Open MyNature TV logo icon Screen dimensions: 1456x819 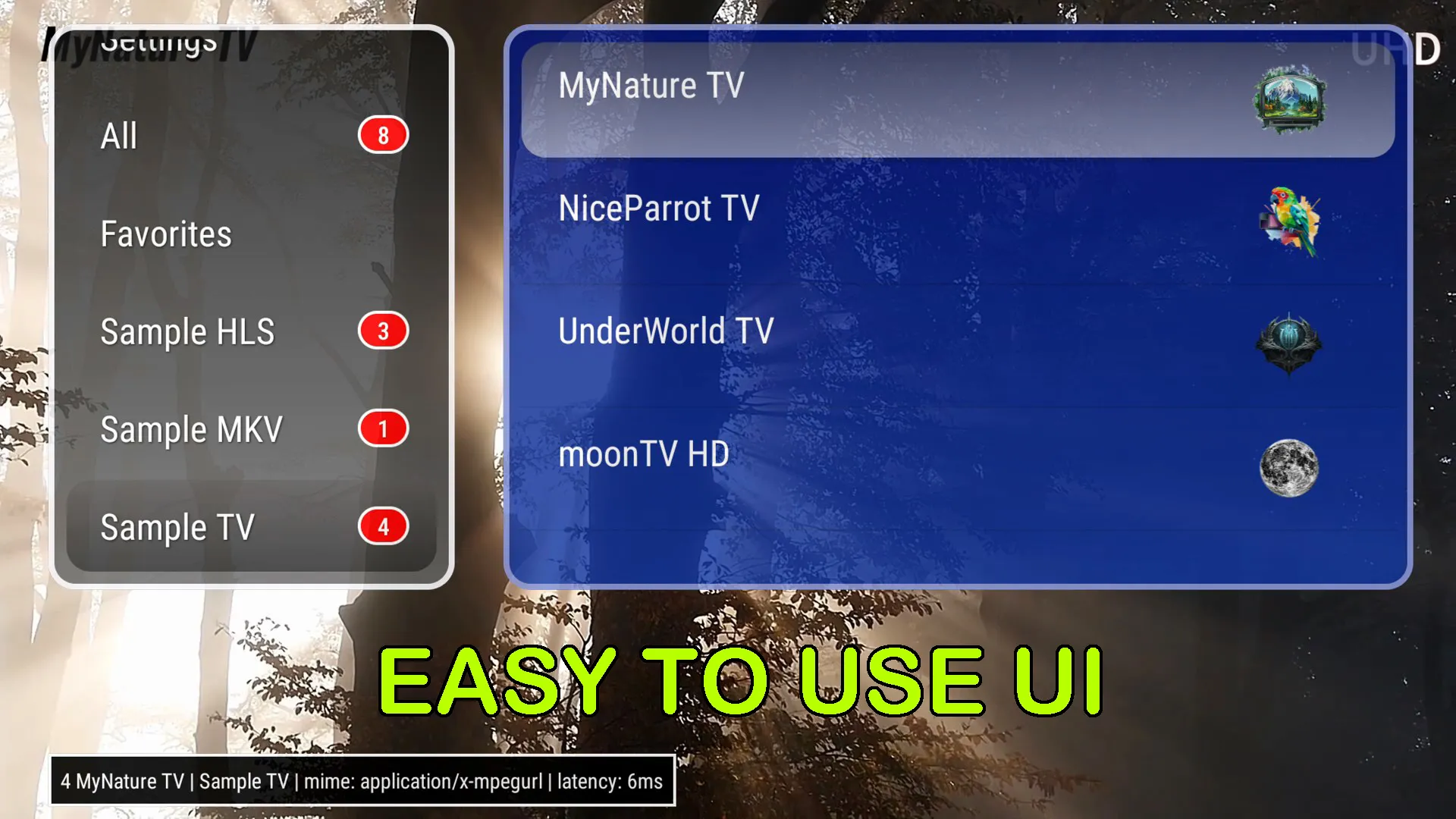pos(1289,97)
